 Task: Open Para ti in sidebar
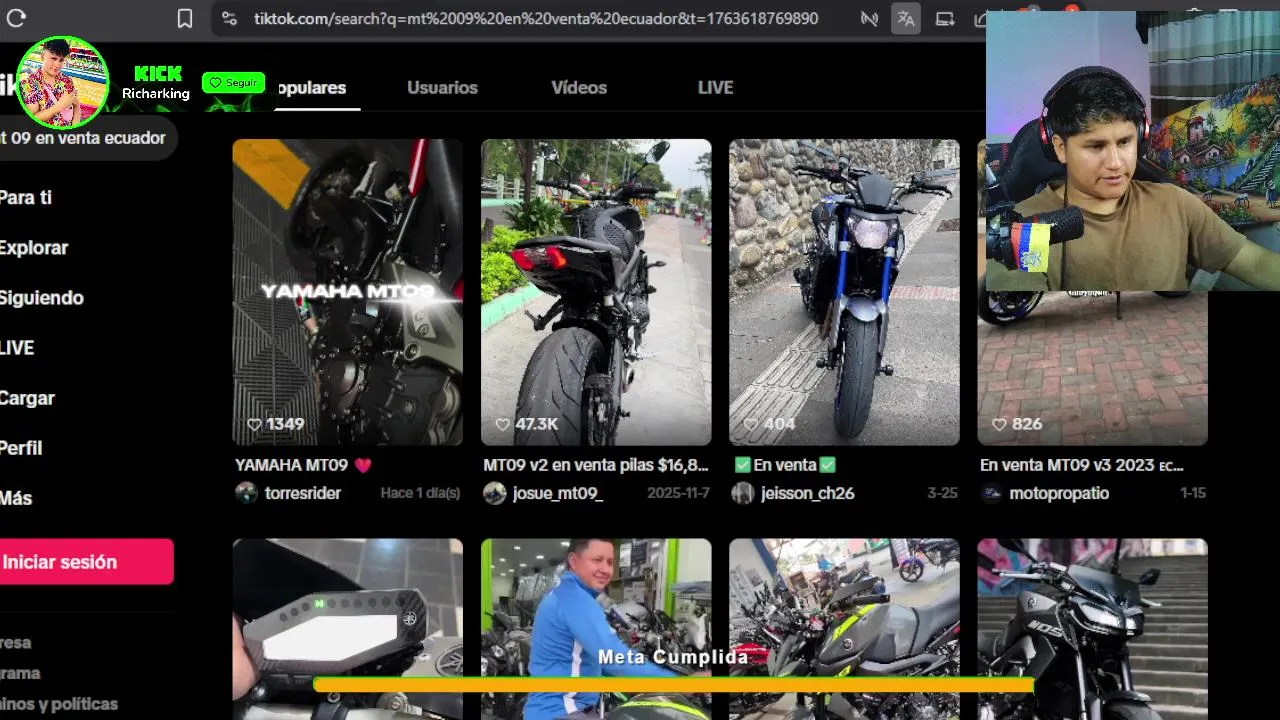(x=26, y=197)
